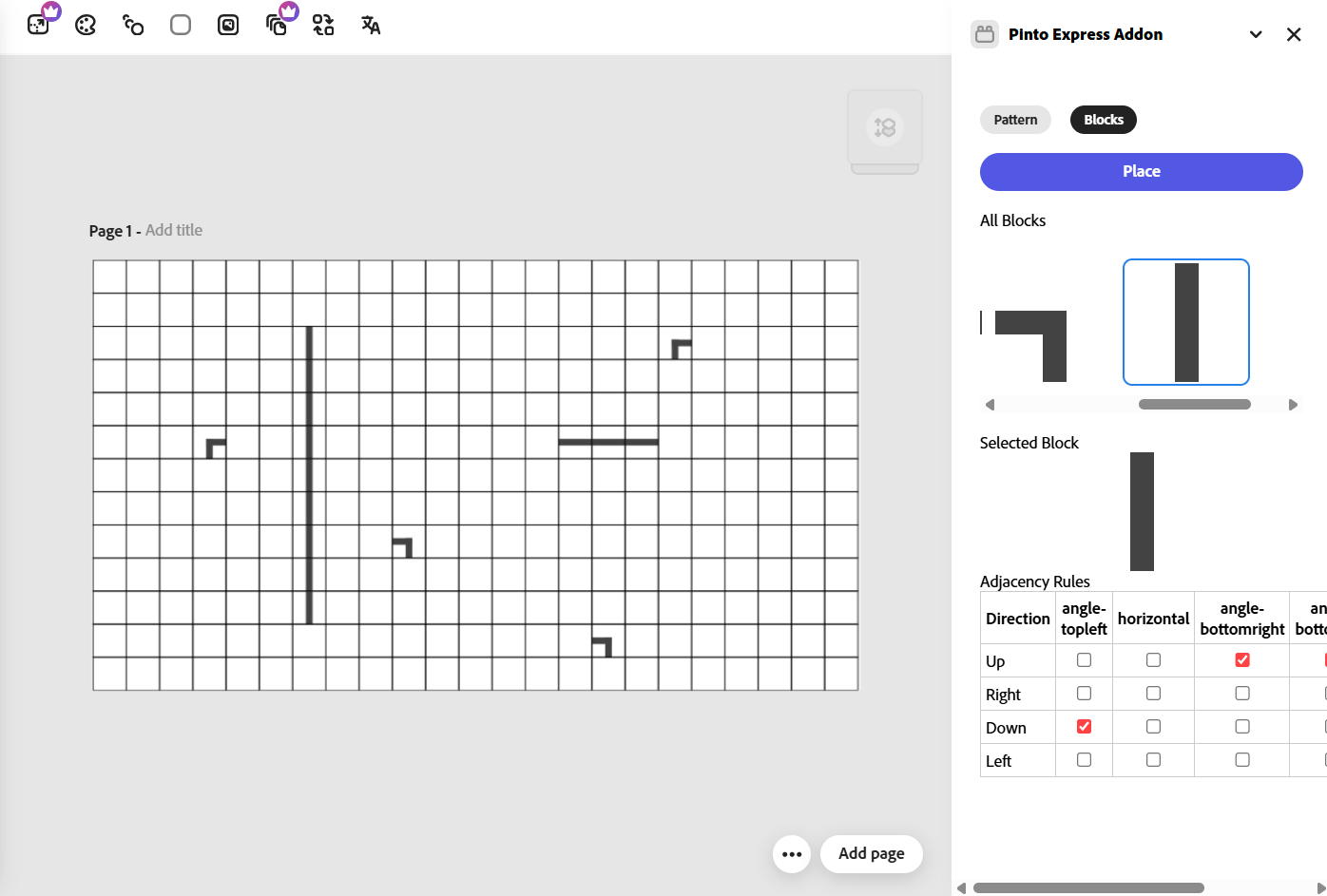Click the Pinto Express Addon panel icon
This screenshot has width=1327, height=896.
pos(985,34)
